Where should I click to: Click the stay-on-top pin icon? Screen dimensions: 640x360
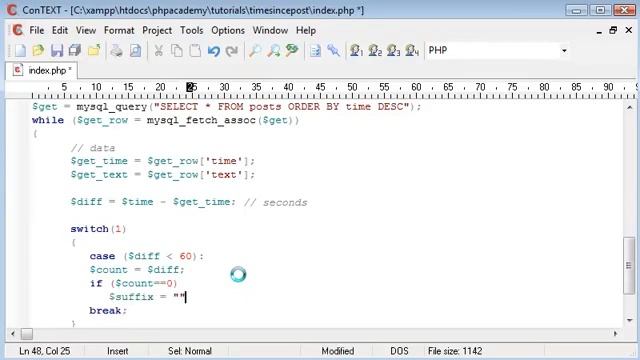pos(333,51)
